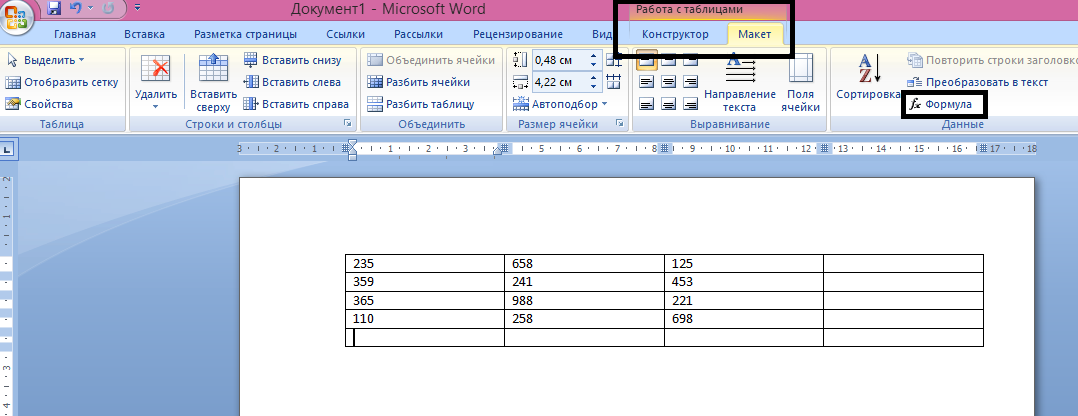Insert a row with Вставить снизу
This screenshot has height=416, width=1078.
coord(292,60)
